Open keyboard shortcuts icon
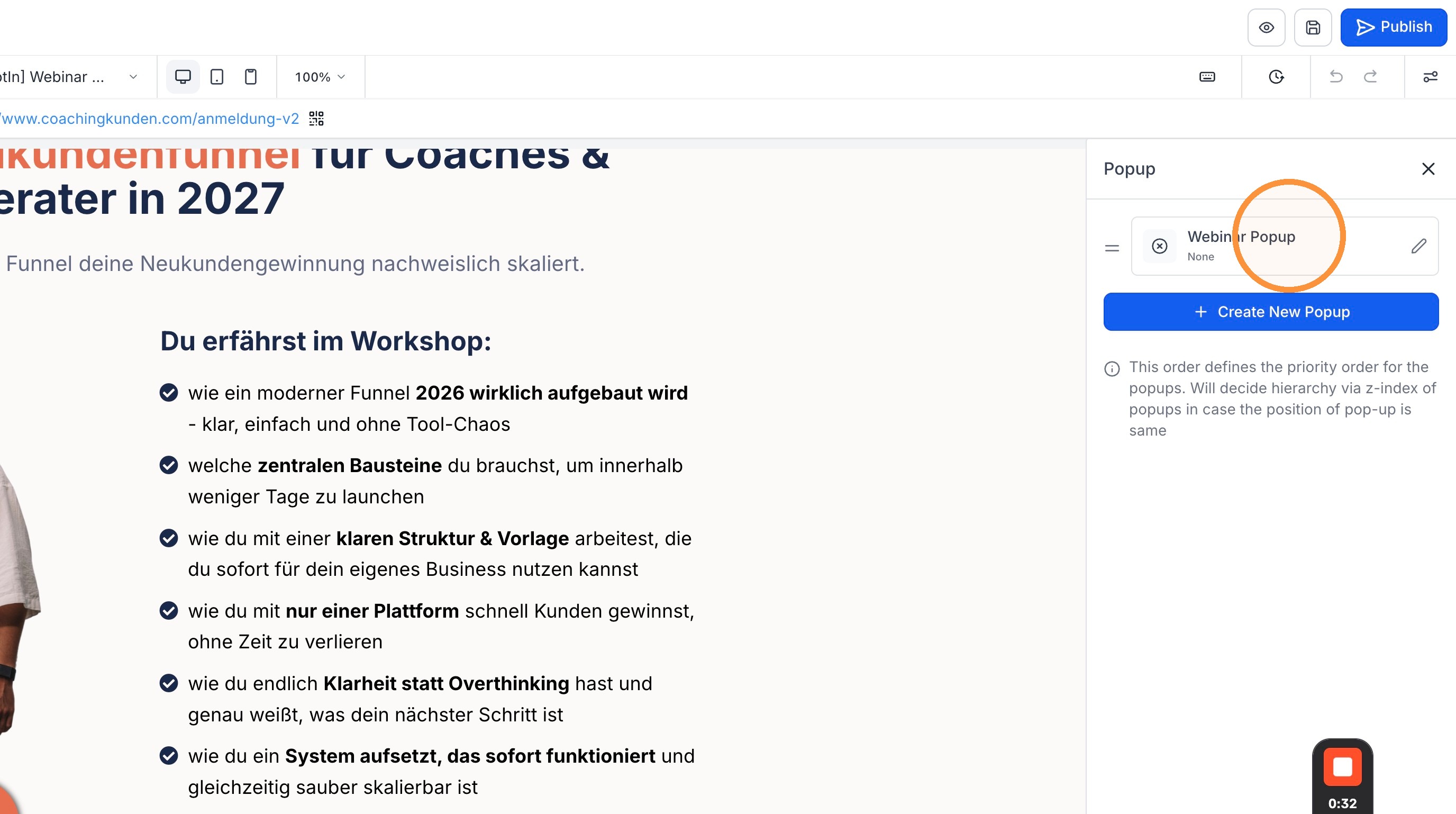Image resolution: width=1456 pixels, height=814 pixels. point(1207,76)
